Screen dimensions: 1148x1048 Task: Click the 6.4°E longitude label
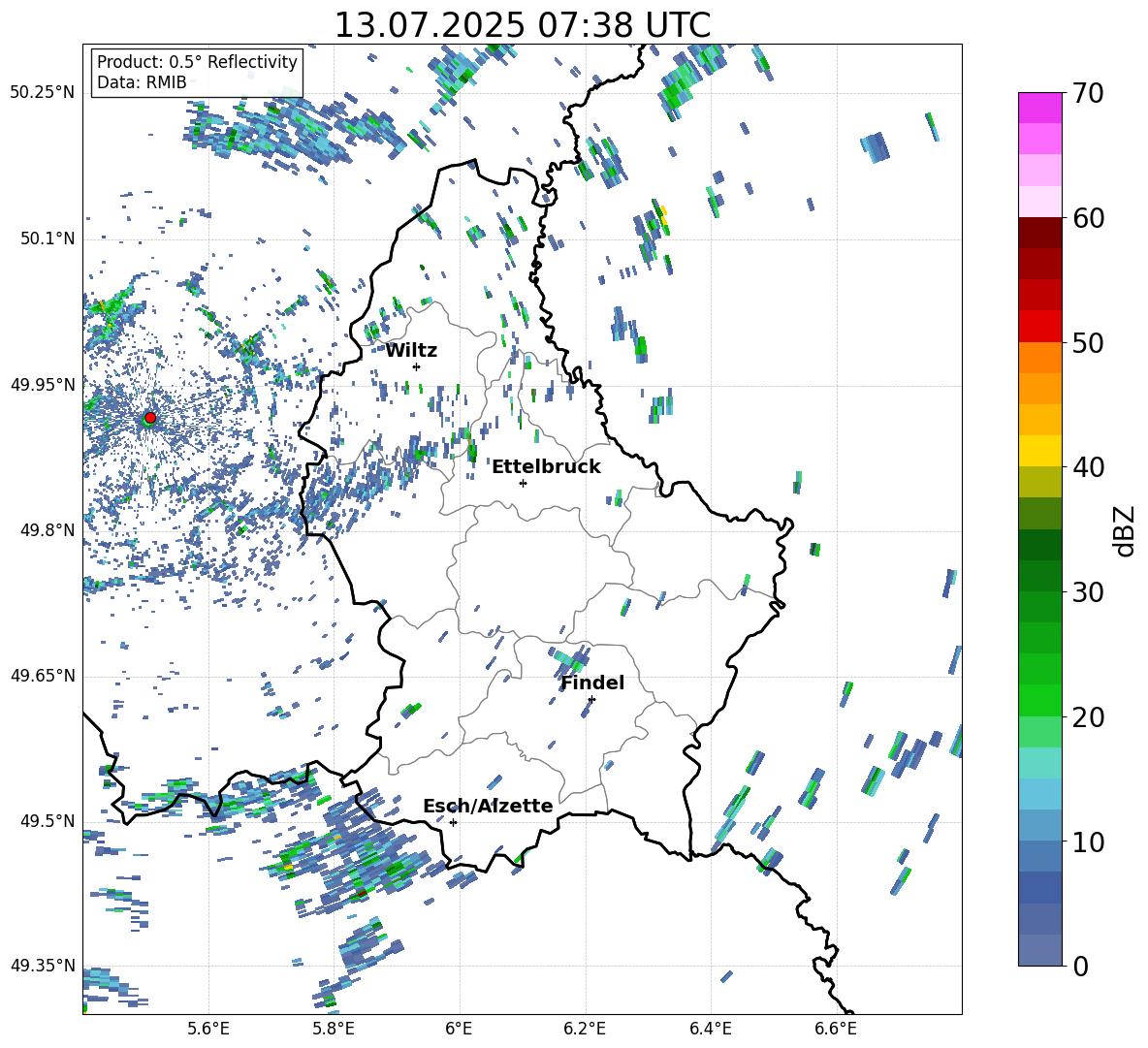coord(710,1029)
